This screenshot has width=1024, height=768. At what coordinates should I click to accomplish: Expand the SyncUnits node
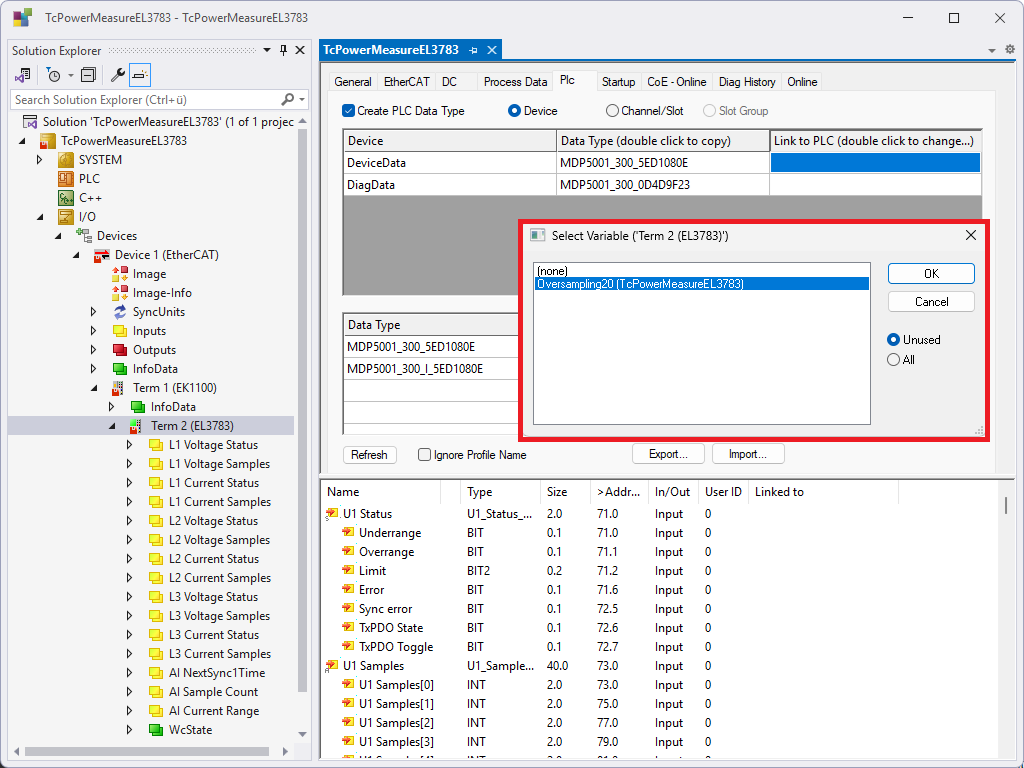click(x=94, y=312)
